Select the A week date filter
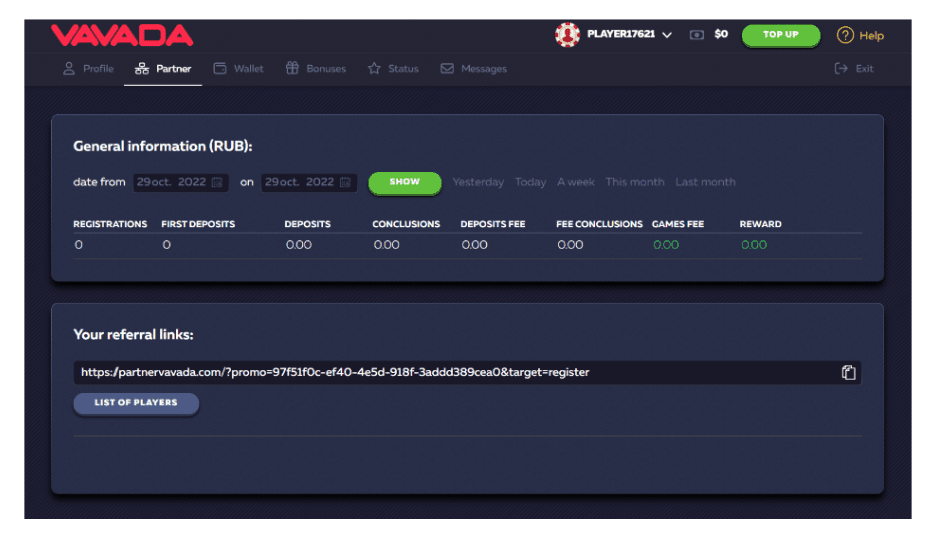The width and height of the screenshot is (936, 535). pyautogui.click(x=576, y=182)
